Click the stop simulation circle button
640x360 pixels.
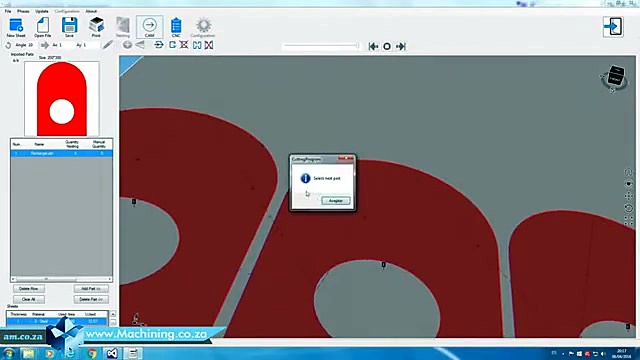387,46
